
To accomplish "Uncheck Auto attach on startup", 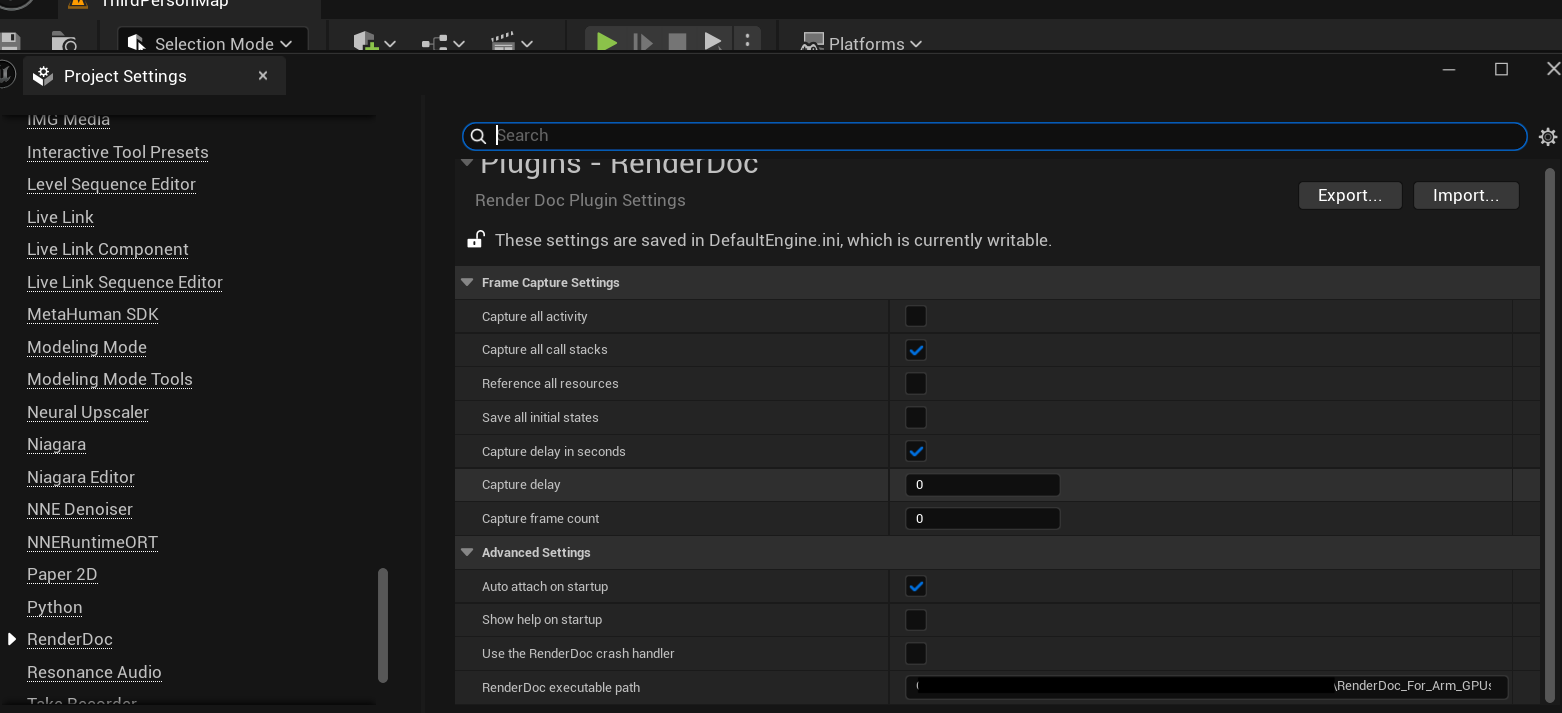I will tap(915, 586).
